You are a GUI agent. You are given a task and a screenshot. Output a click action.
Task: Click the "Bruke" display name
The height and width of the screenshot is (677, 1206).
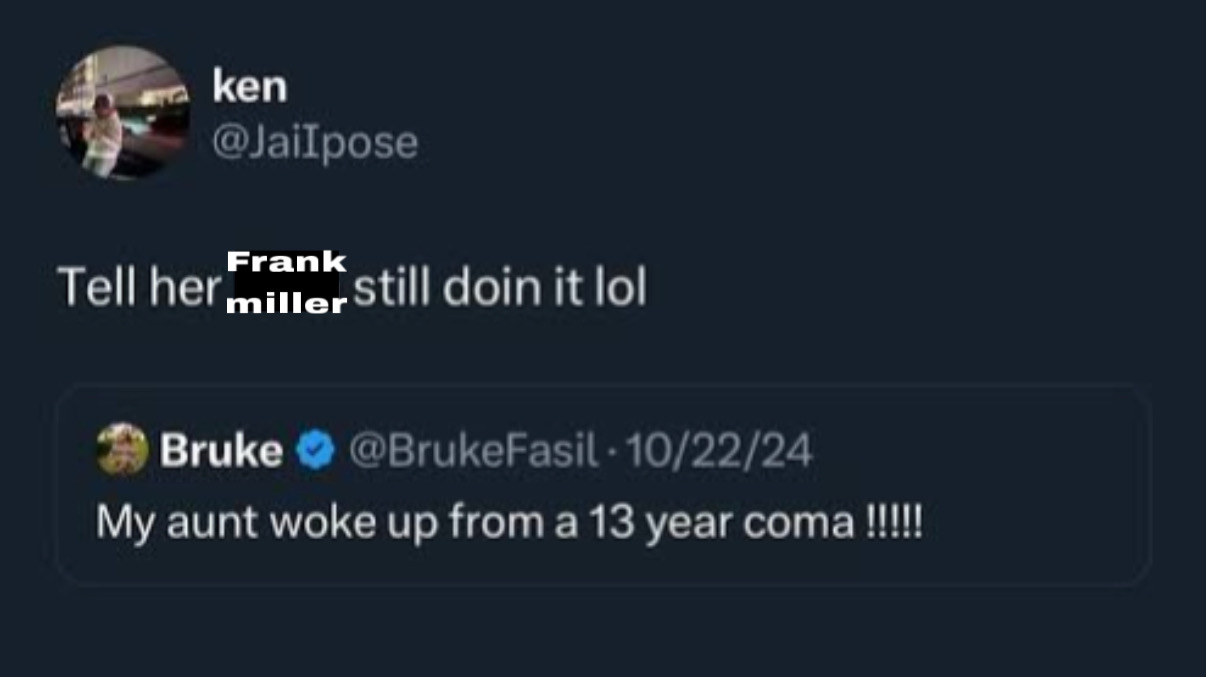pos(221,452)
